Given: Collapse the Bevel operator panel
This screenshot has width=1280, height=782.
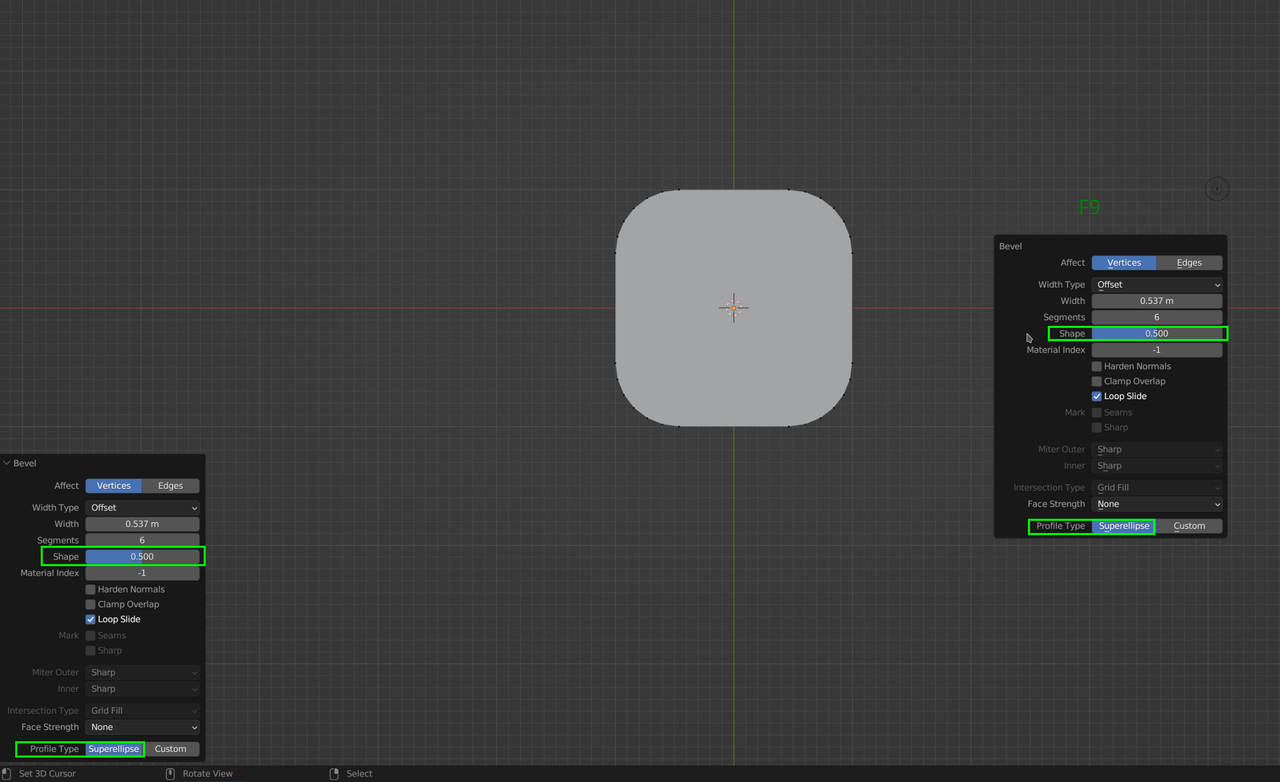Looking at the screenshot, I should click(8, 462).
